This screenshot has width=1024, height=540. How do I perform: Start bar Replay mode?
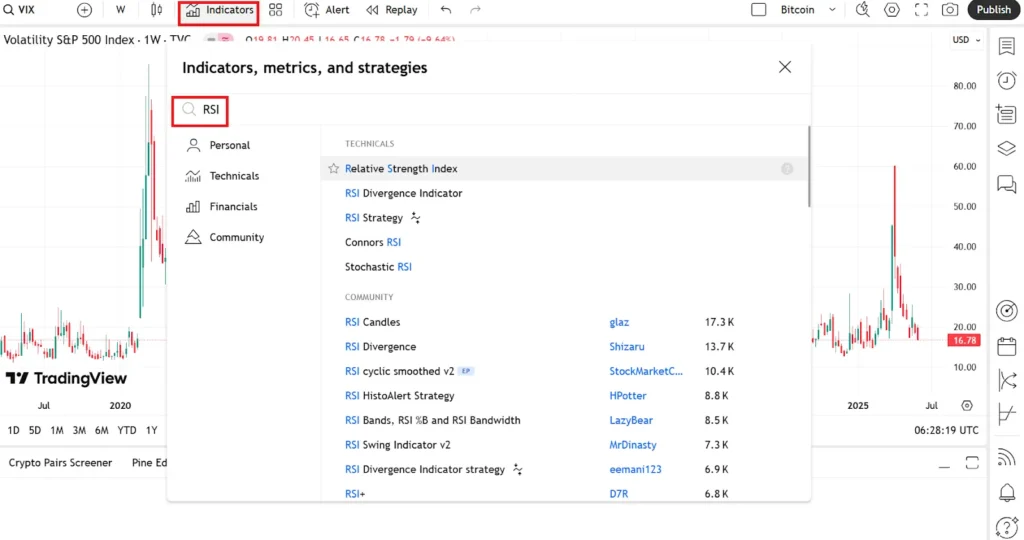coord(392,10)
